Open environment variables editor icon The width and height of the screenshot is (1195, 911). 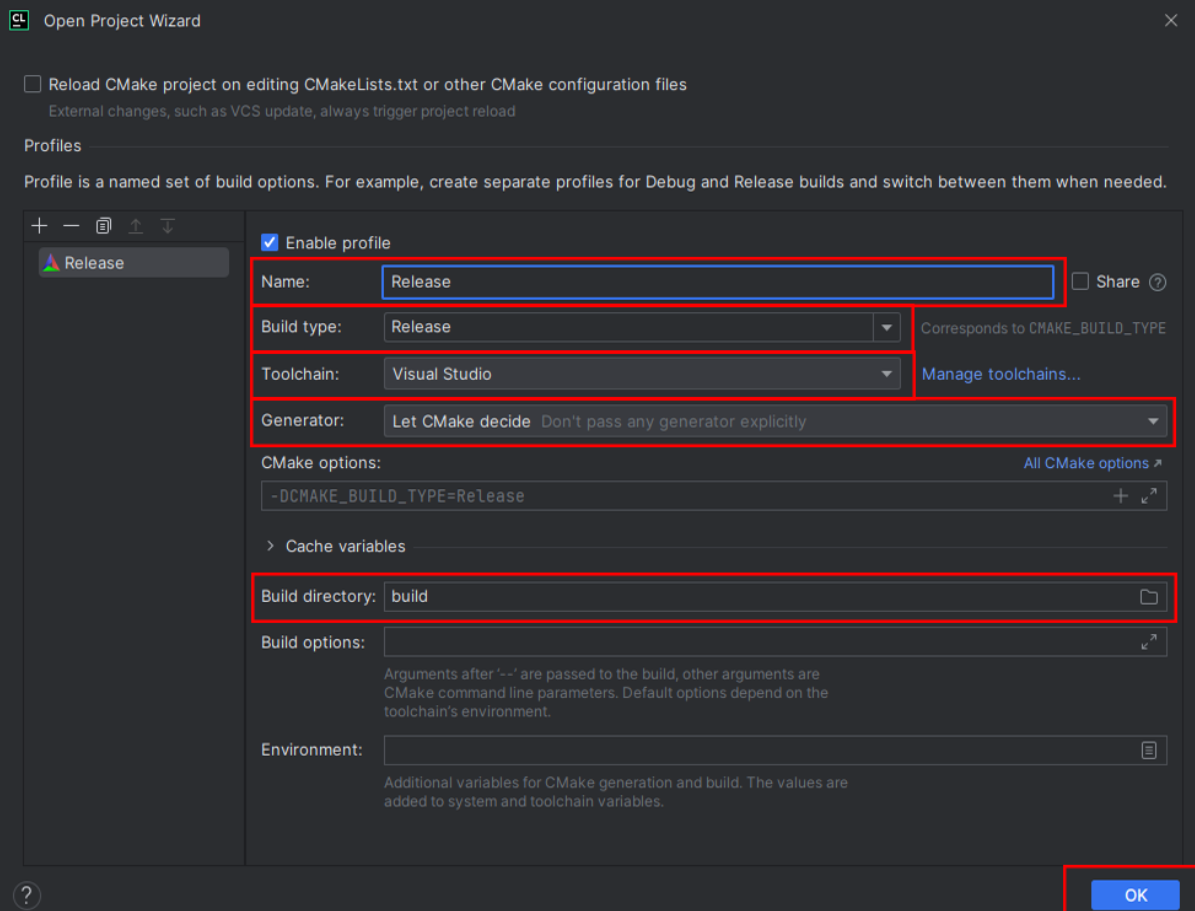(x=1149, y=750)
